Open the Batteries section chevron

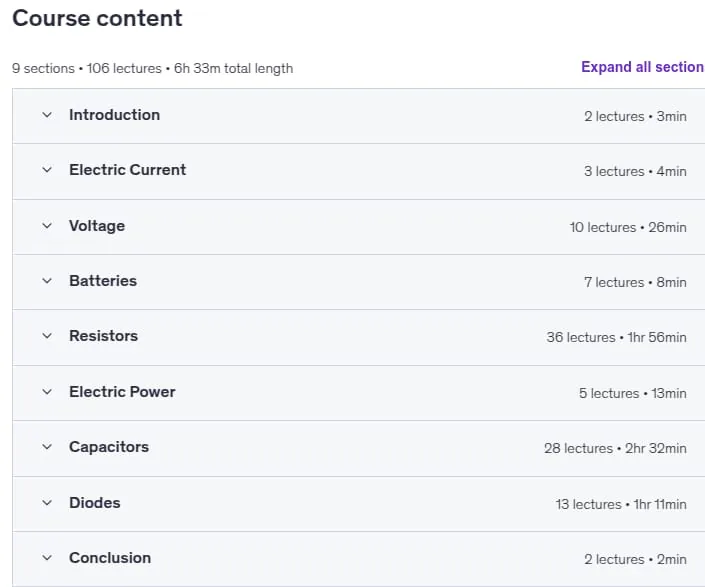click(47, 281)
